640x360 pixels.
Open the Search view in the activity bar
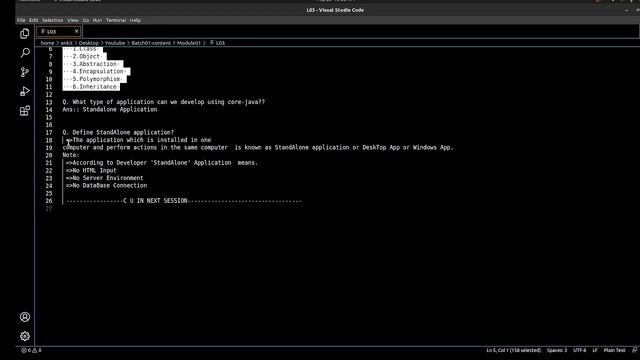(24, 53)
